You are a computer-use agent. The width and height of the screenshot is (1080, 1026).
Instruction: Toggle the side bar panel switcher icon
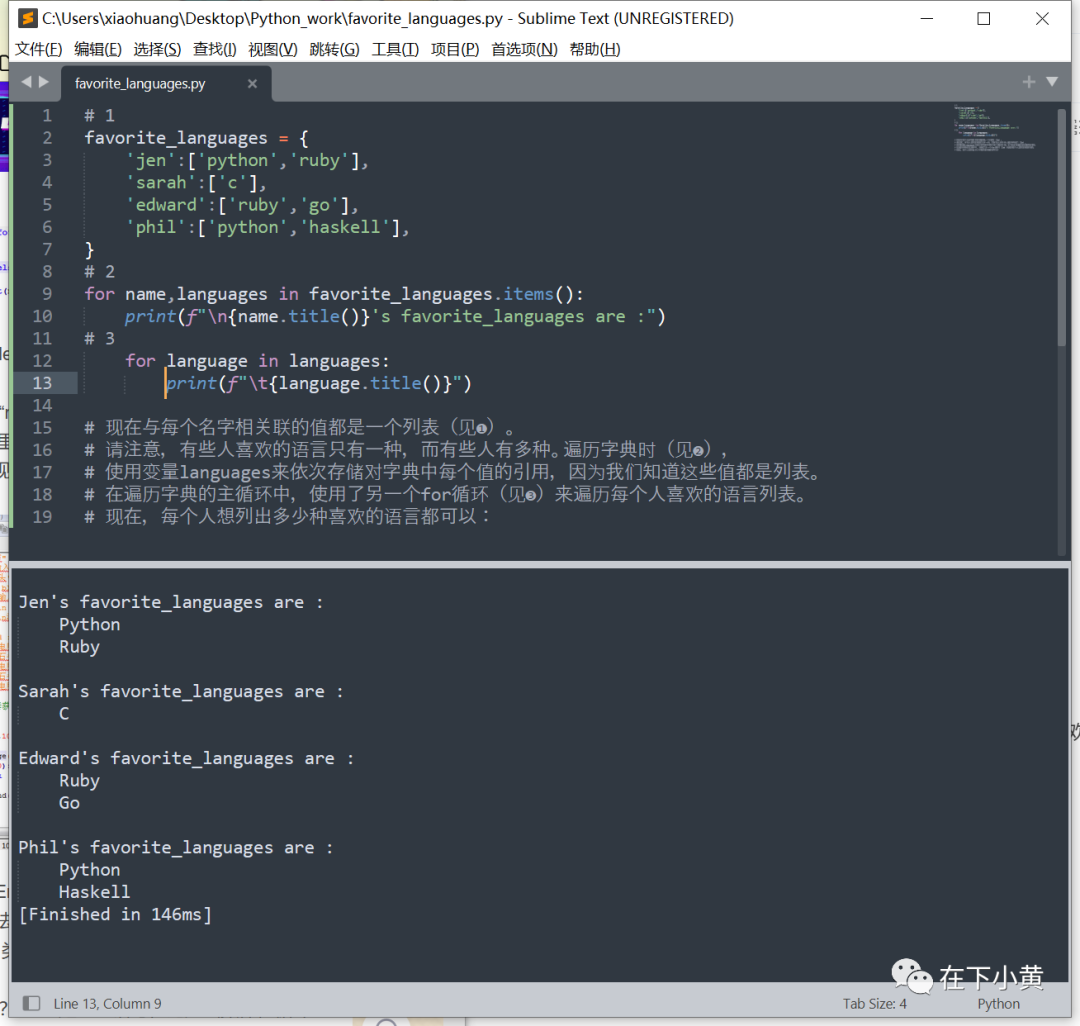pyautogui.click(x=31, y=1003)
